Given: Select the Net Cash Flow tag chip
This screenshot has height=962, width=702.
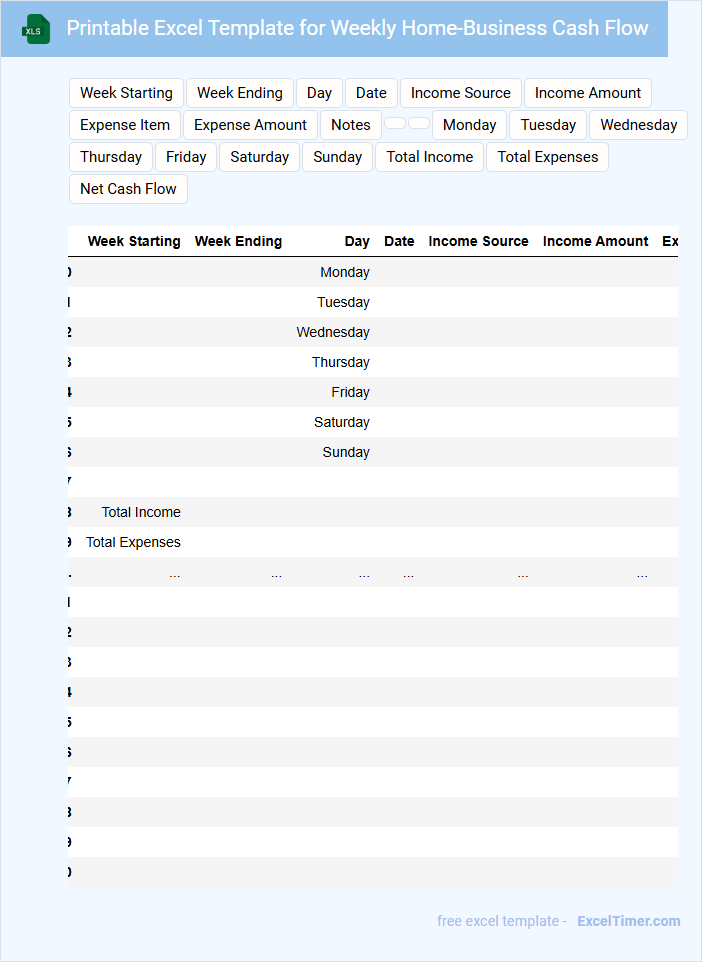Looking at the screenshot, I should (x=128, y=189).
